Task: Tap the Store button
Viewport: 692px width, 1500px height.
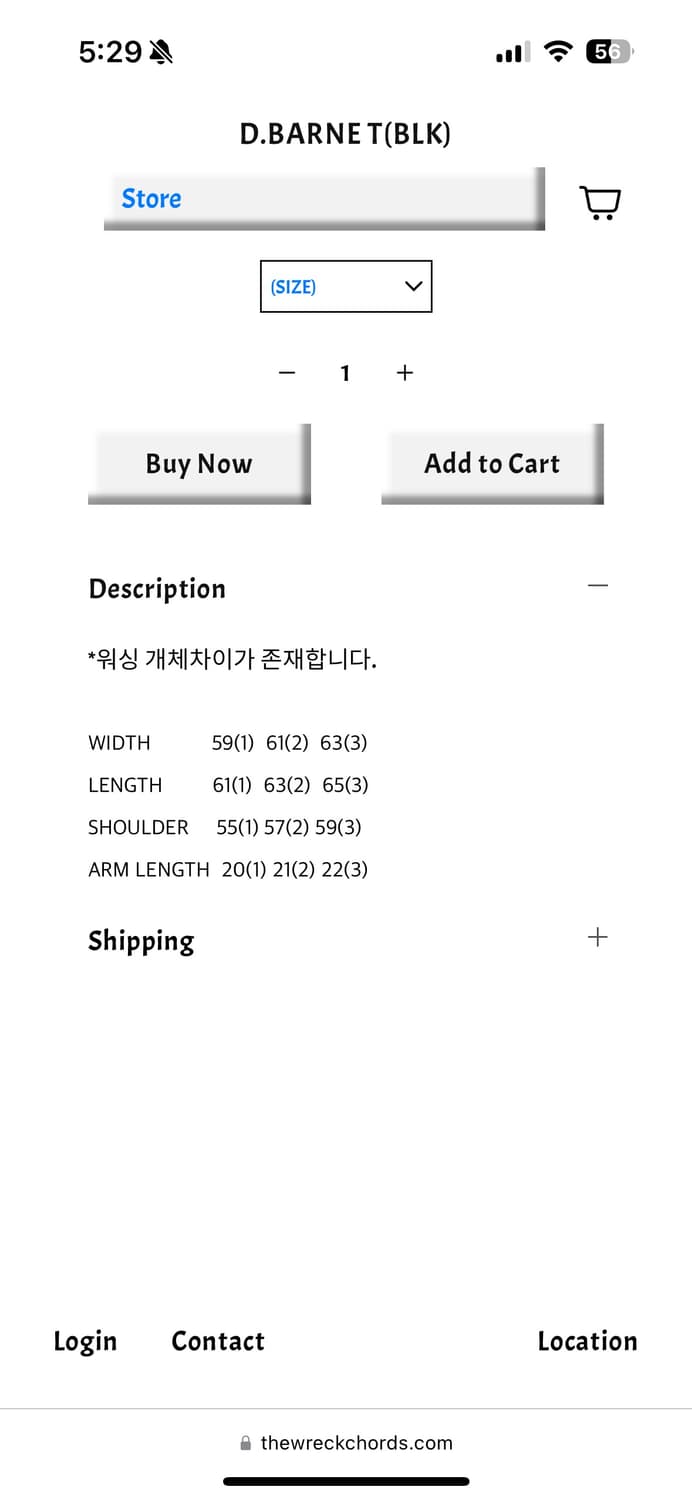Action: [x=324, y=199]
